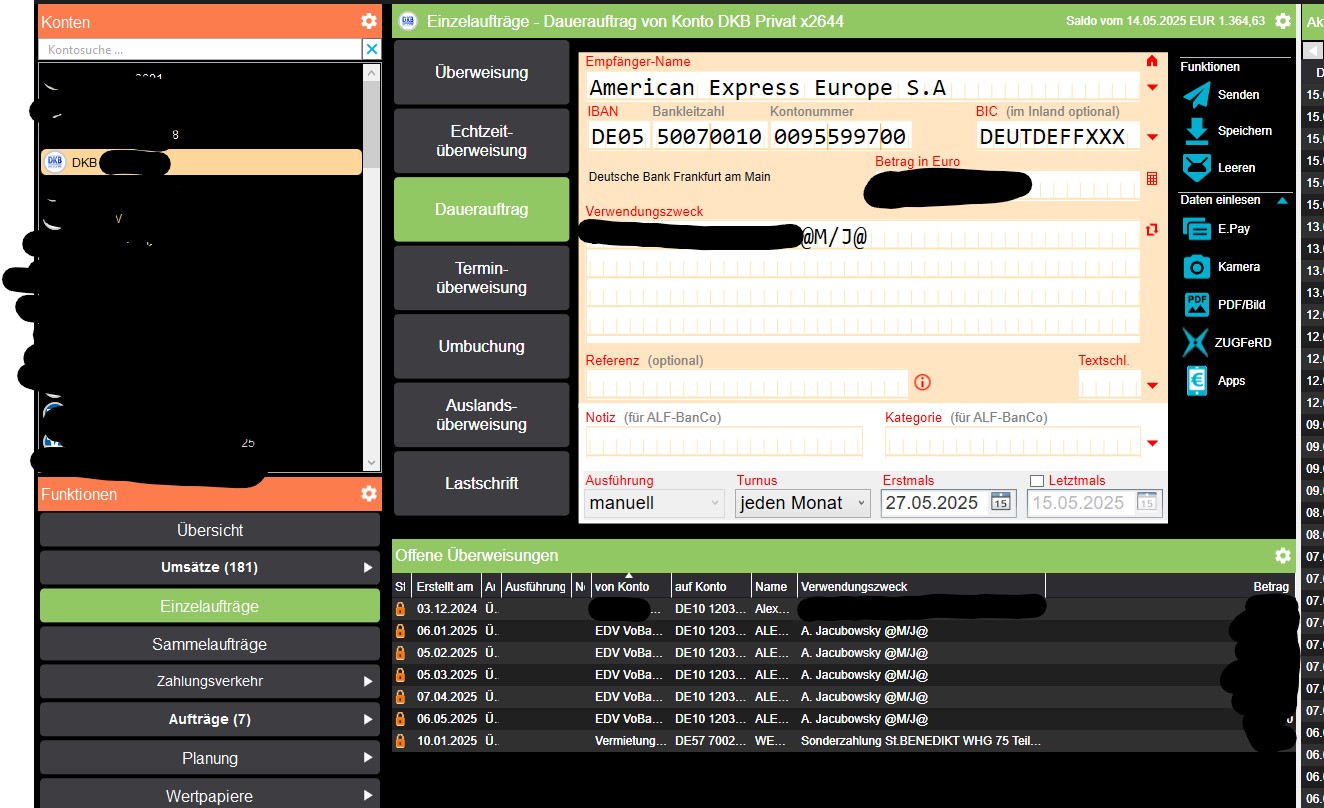Screen dimensions: 1324x808
Task: Click lock icon of 06.01.2025 transfer
Action: click(400, 631)
